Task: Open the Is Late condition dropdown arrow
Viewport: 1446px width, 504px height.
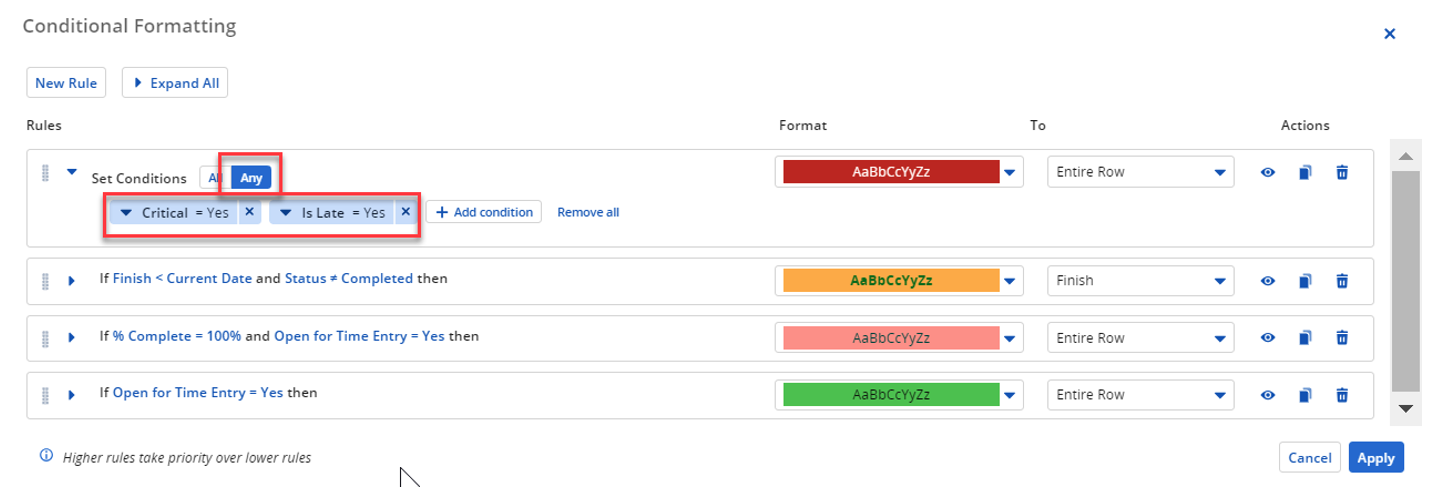Action: (285, 213)
